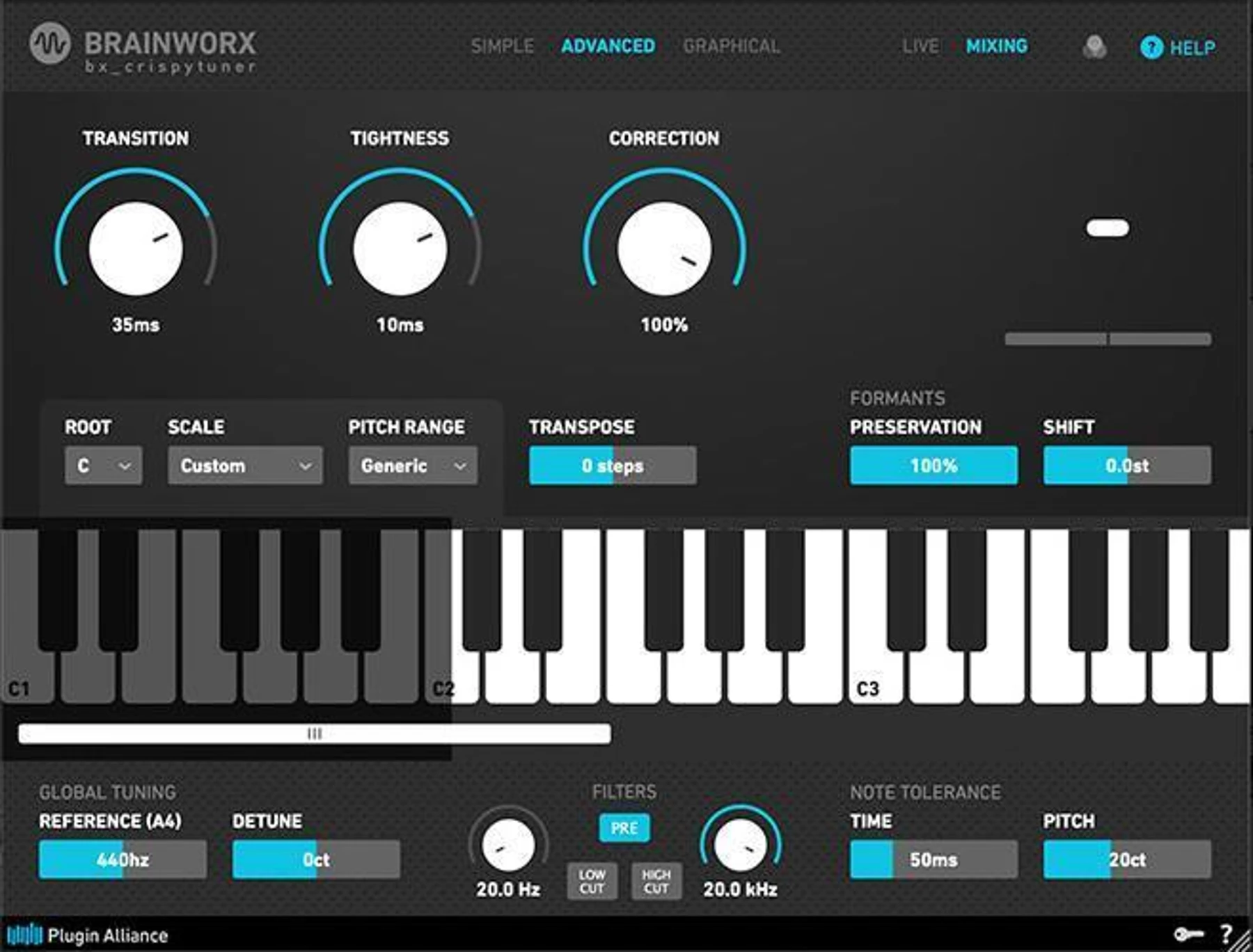Click the high cut 20.0 kHz knob
The image size is (1253, 952).
coord(741,845)
